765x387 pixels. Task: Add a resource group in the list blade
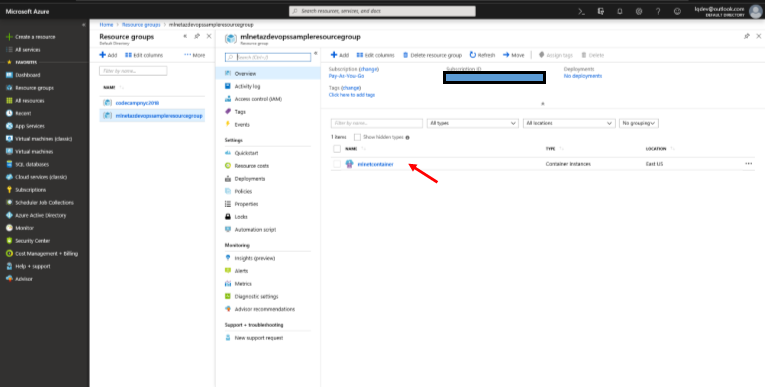(x=108, y=55)
